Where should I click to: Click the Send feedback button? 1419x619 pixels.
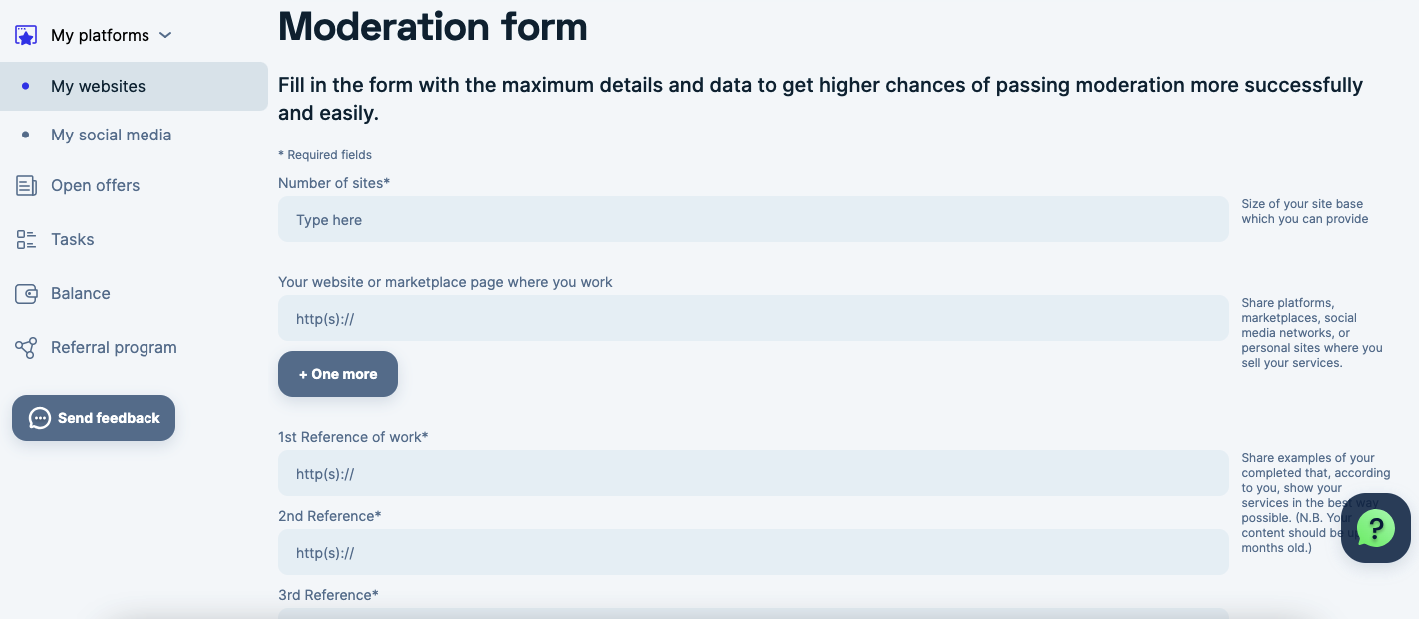click(x=94, y=418)
